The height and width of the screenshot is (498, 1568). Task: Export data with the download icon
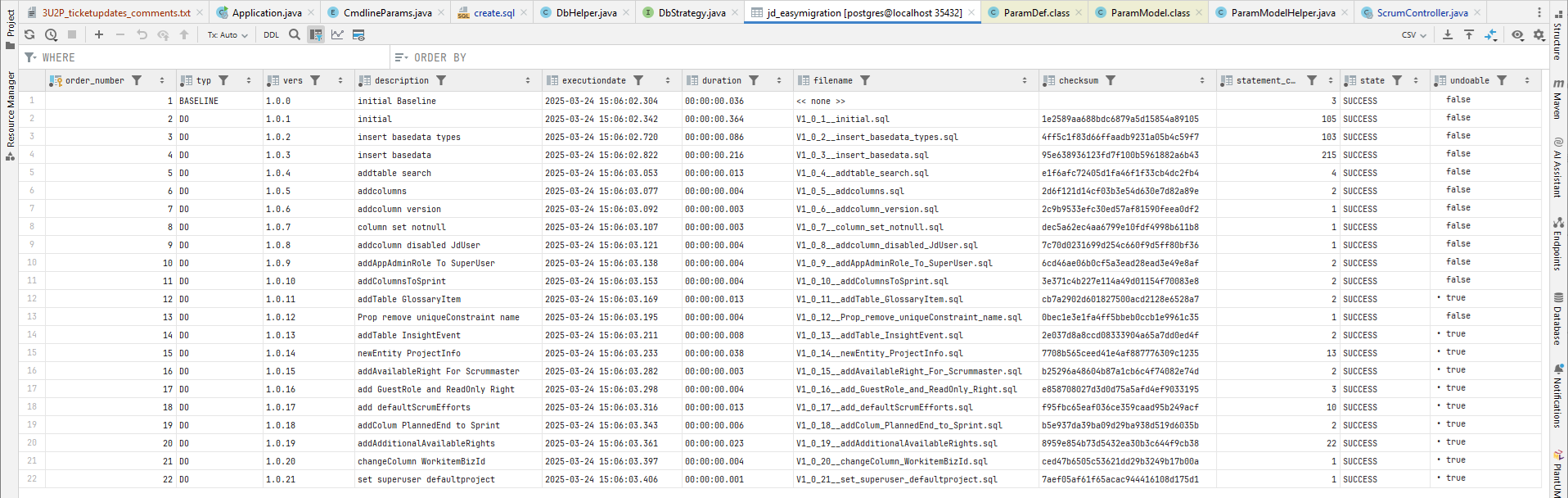(x=1448, y=34)
